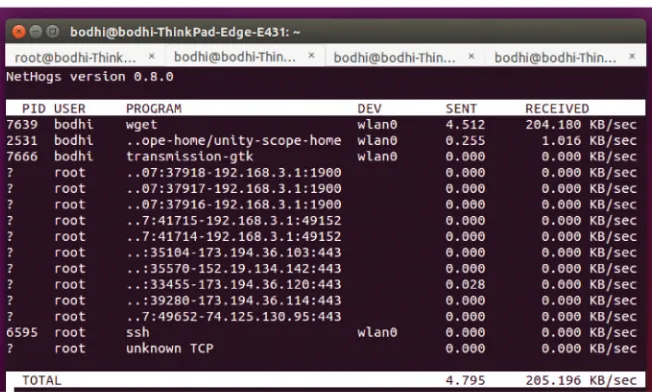Close the root@bodhi-Think... tab
Screen dimensions: 652x392
[152, 55]
